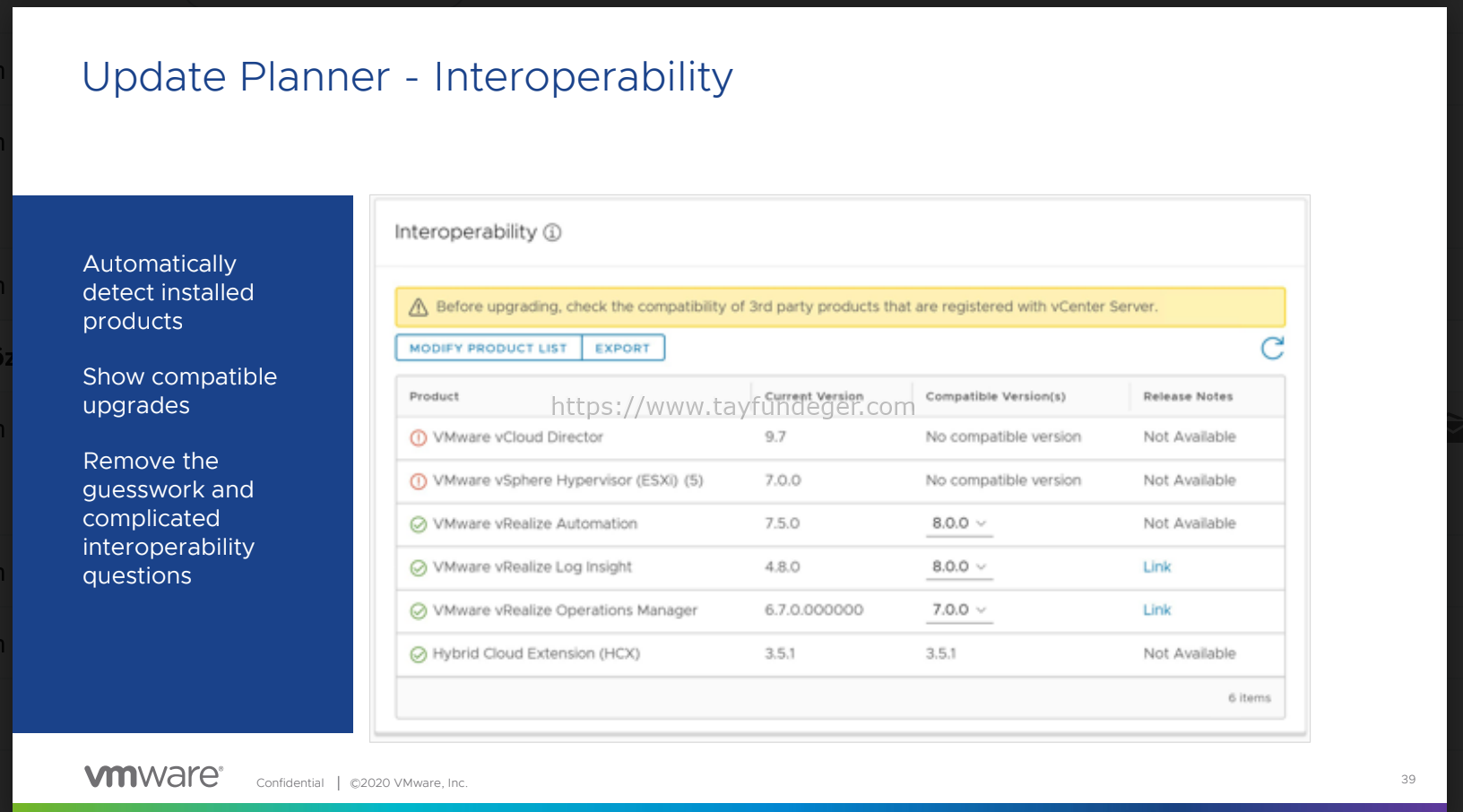Viewport: 1463px width, 812px height.
Task: Click the 6.7.0.000000 version value
Action: (814, 609)
